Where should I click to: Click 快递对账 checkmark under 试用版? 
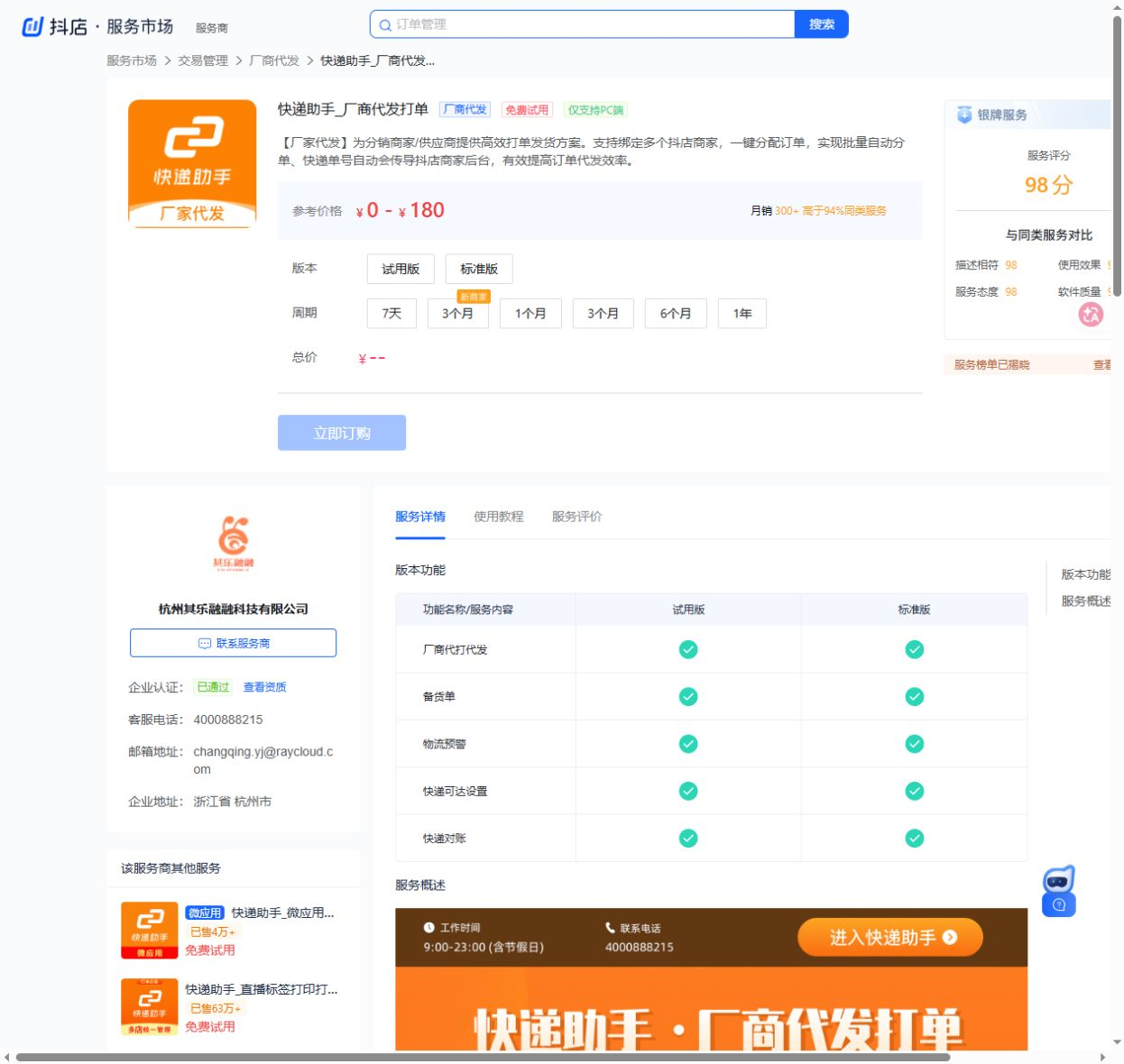tap(688, 839)
